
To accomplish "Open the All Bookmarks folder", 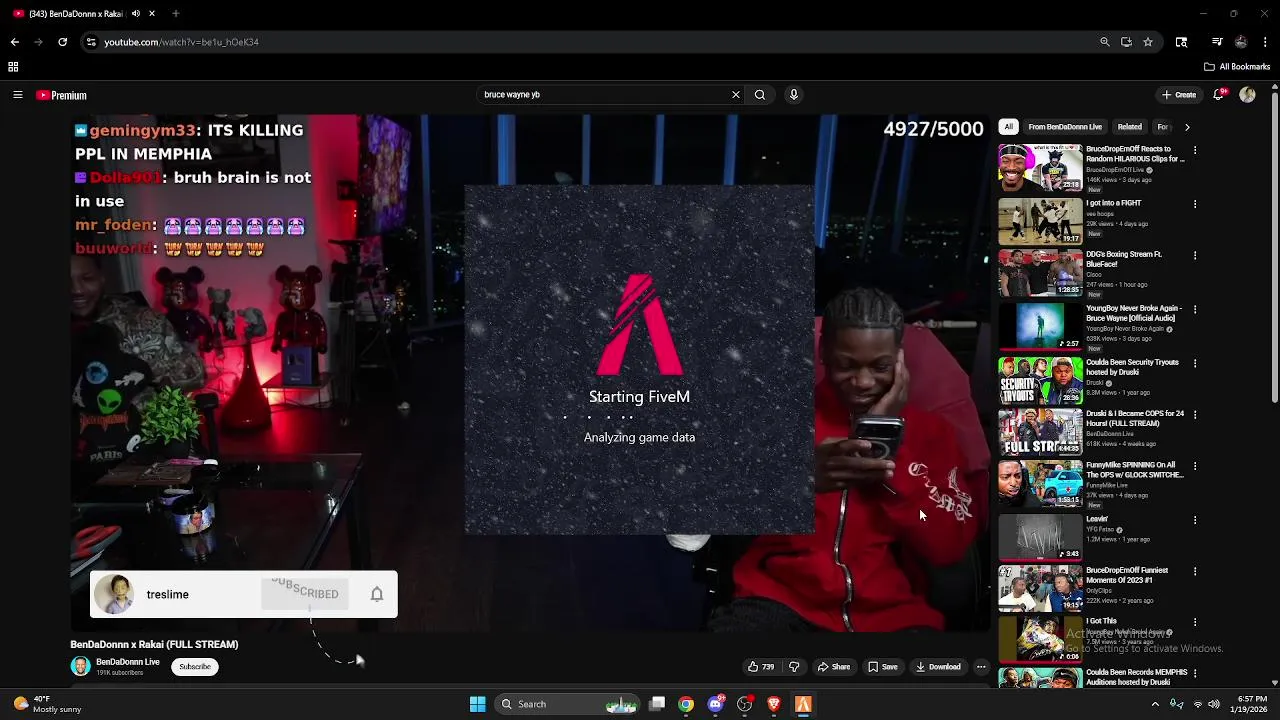I will pos(1237,67).
